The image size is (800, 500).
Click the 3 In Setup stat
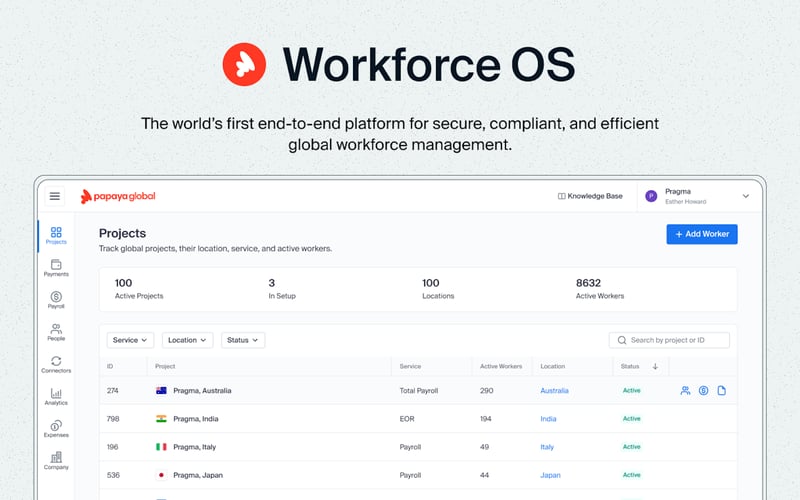[x=282, y=289]
